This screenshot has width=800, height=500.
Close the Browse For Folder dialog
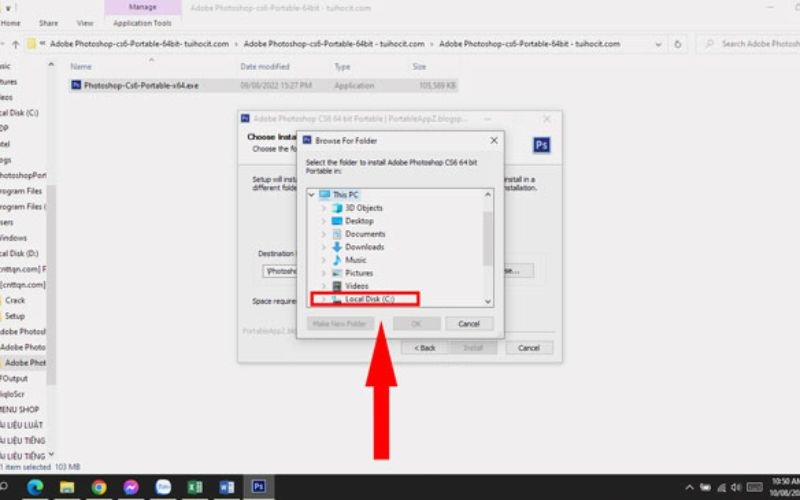point(493,140)
